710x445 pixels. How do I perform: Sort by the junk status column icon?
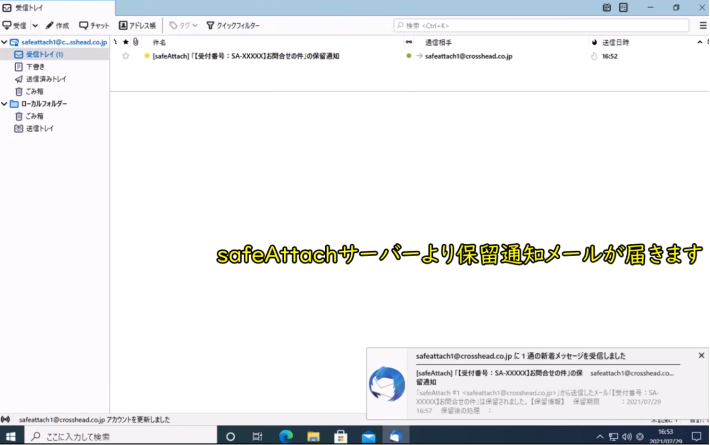click(x=594, y=42)
